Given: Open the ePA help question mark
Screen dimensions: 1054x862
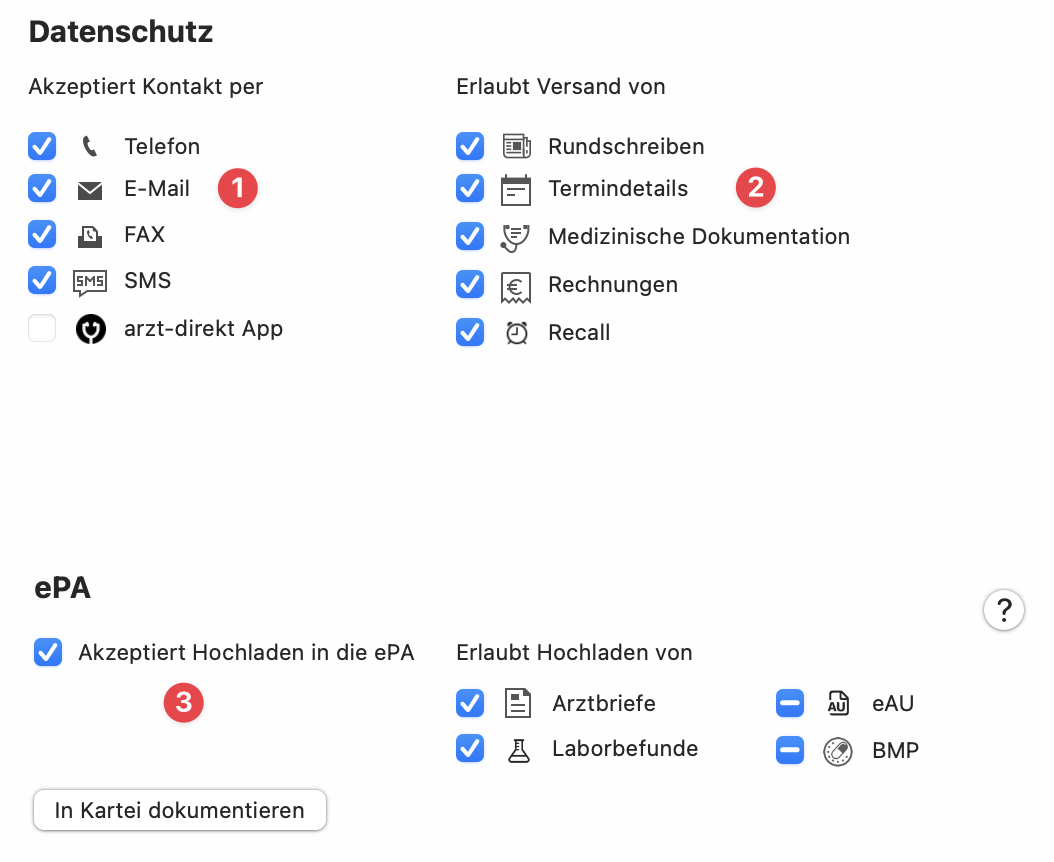Looking at the screenshot, I should click(x=1004, y=610).
